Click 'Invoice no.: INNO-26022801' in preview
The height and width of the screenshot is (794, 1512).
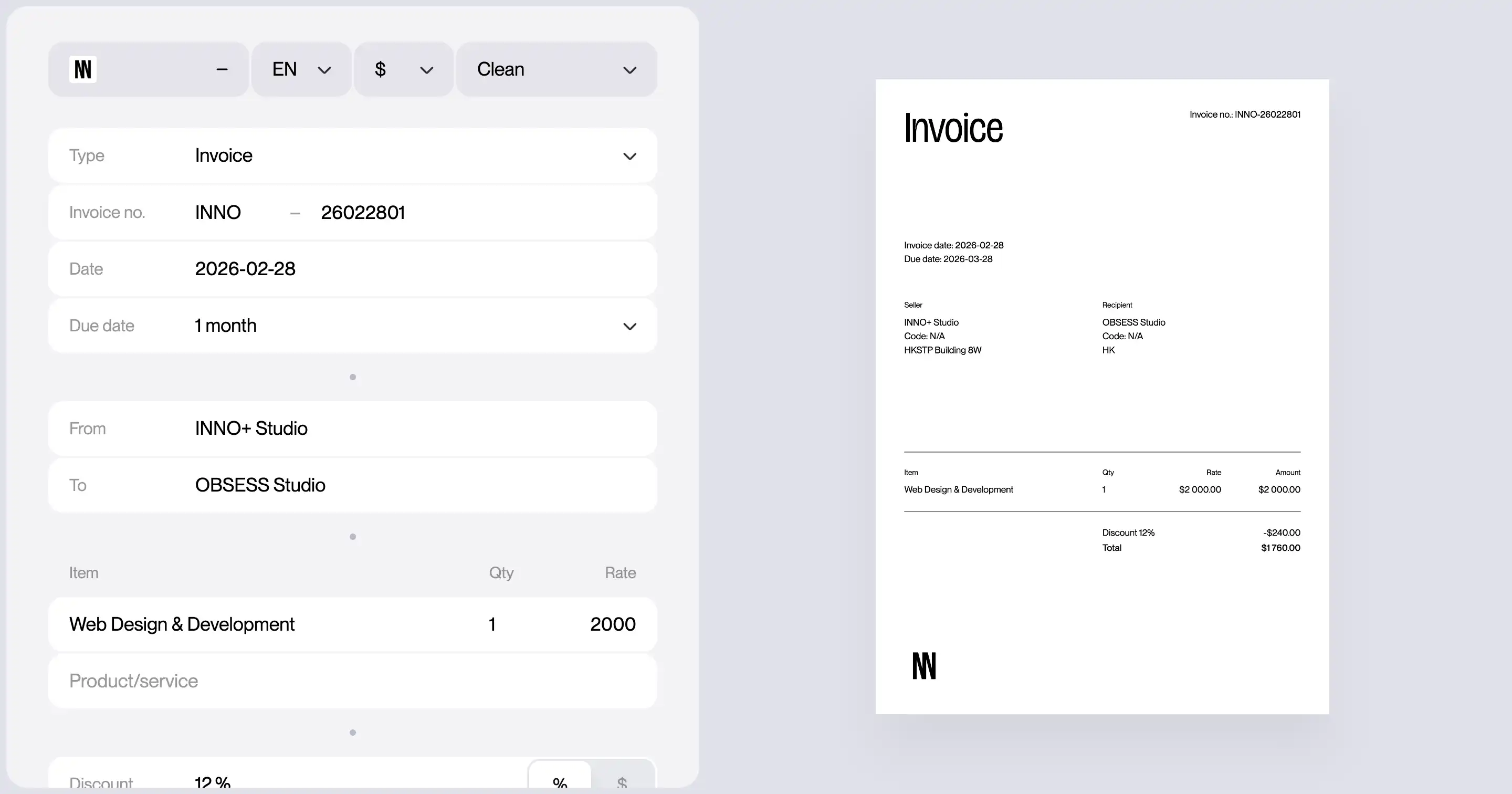(1245, 114)
